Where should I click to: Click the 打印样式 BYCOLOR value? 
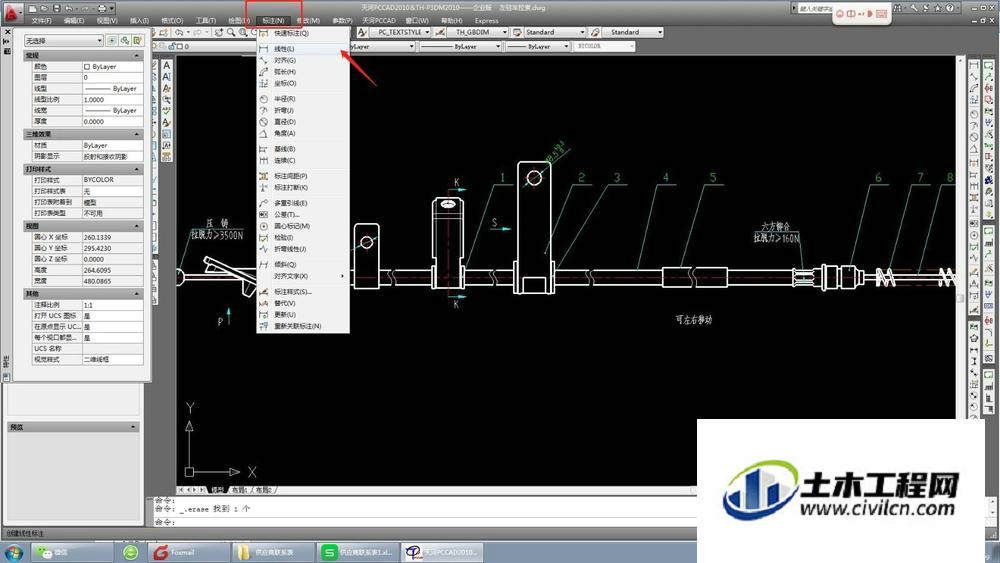click(112, 180)
